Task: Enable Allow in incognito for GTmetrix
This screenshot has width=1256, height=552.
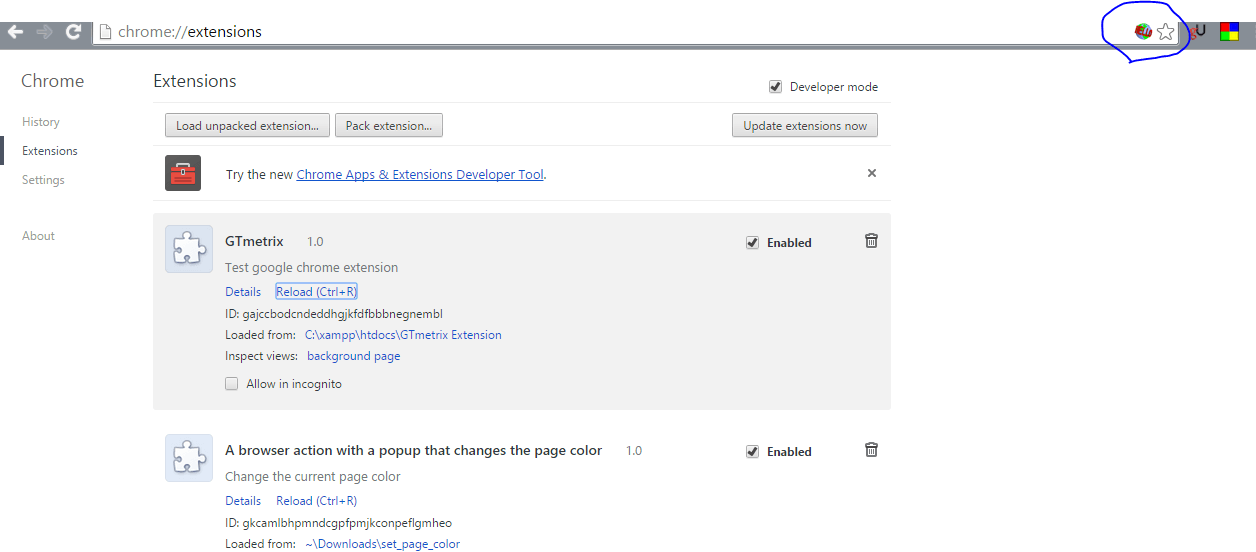Action: point(232,384)
